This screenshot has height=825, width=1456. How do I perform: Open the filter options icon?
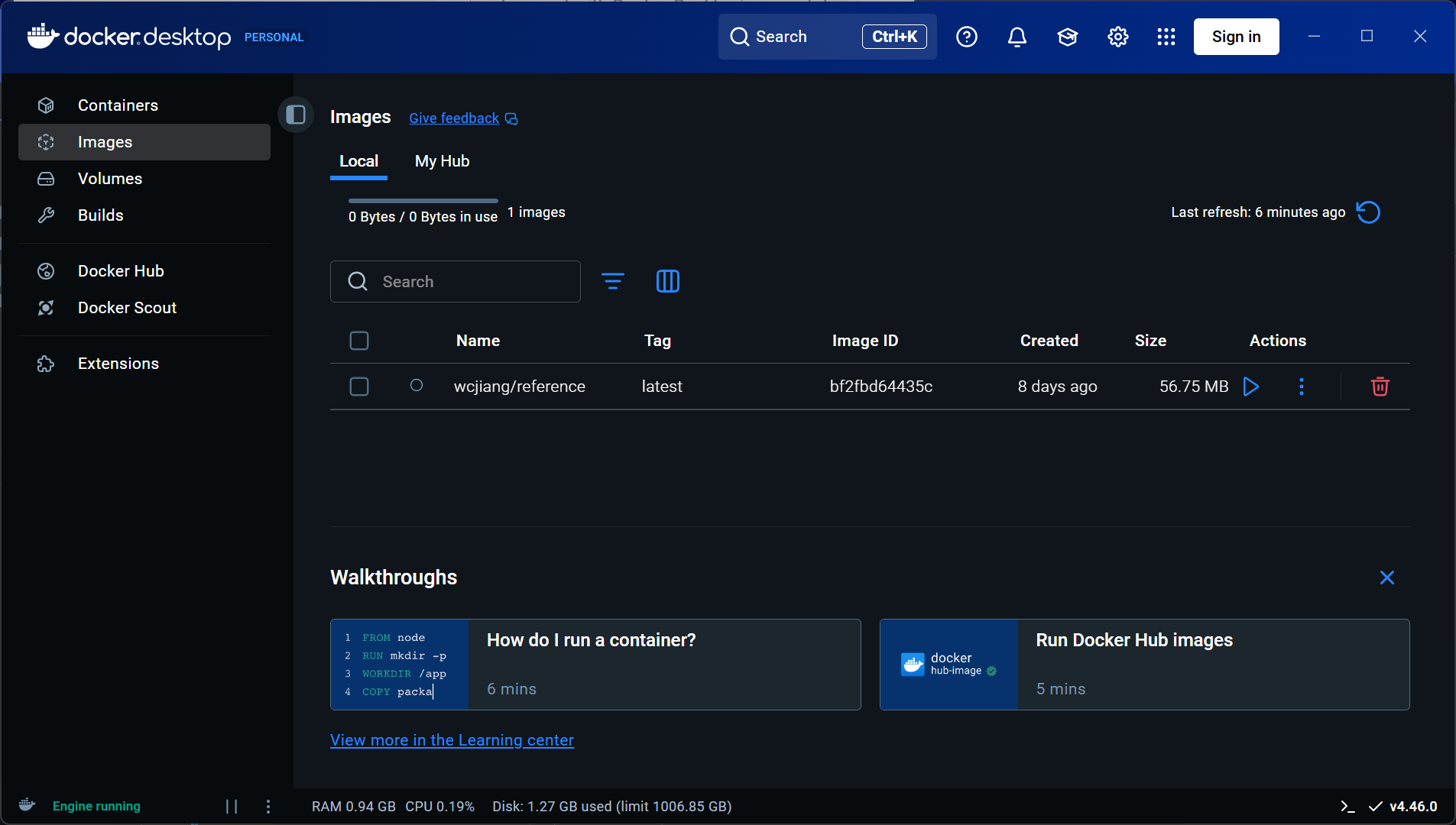click(x=613, y=282)
